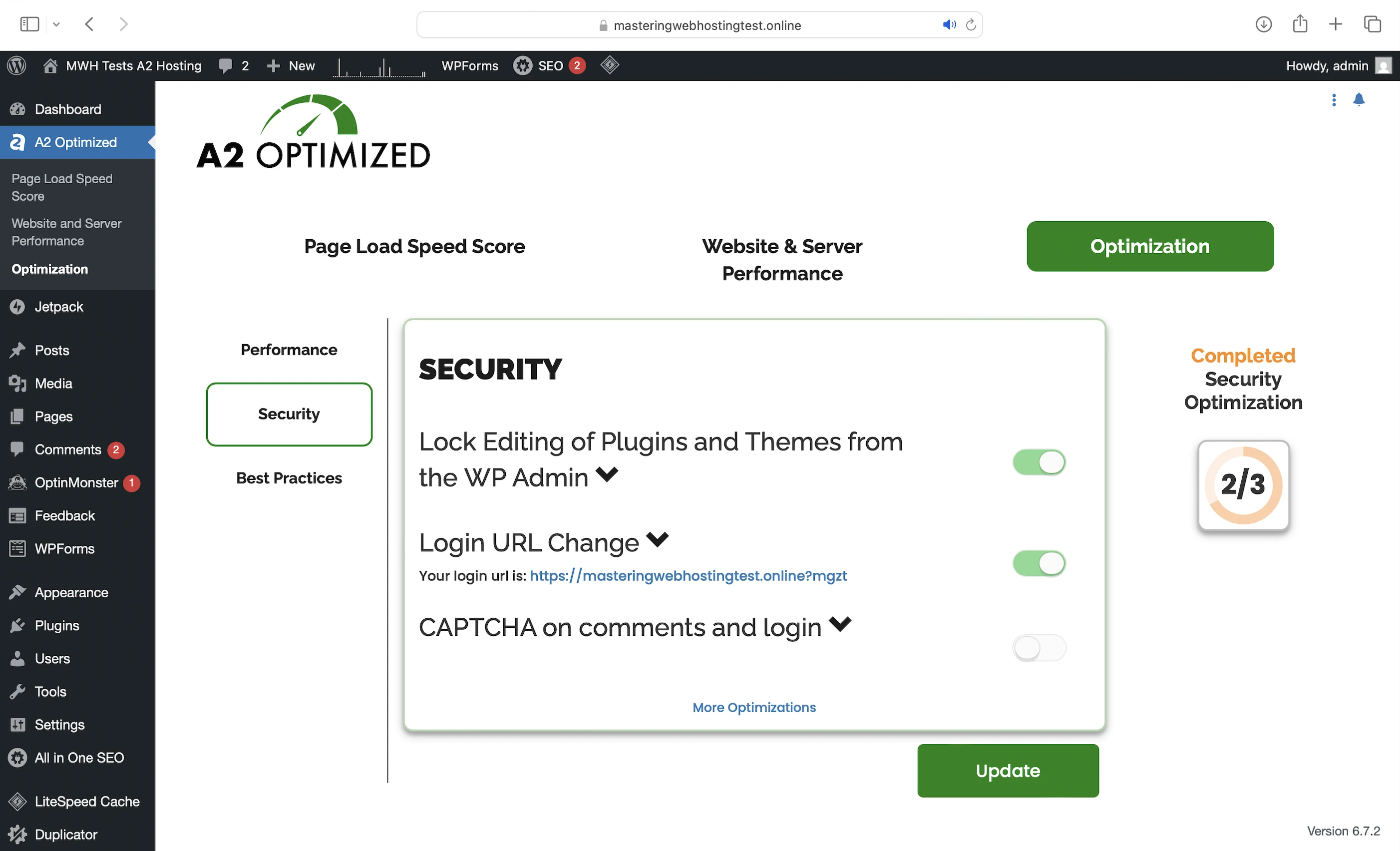This screenshot has height=851, width=1400.
Task: Open the three-dot options menu
Action: point(1334,100)
